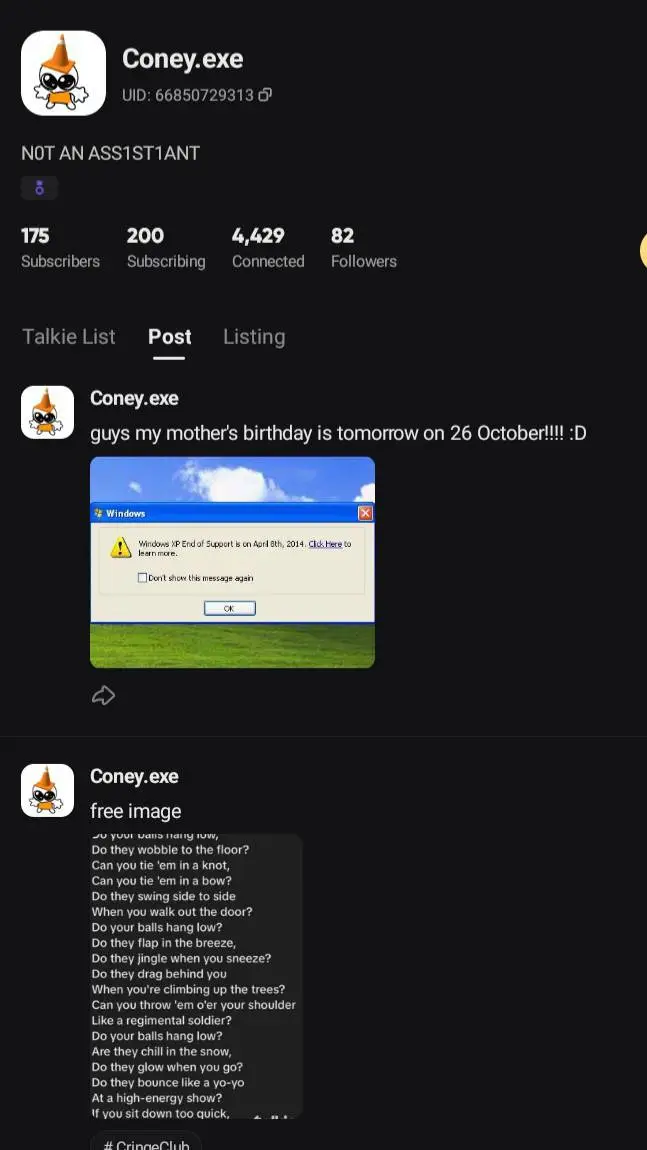Tap the Coney.exe name on free image post
Screen dimensions: 647x1150
click(x=134, y=776)
